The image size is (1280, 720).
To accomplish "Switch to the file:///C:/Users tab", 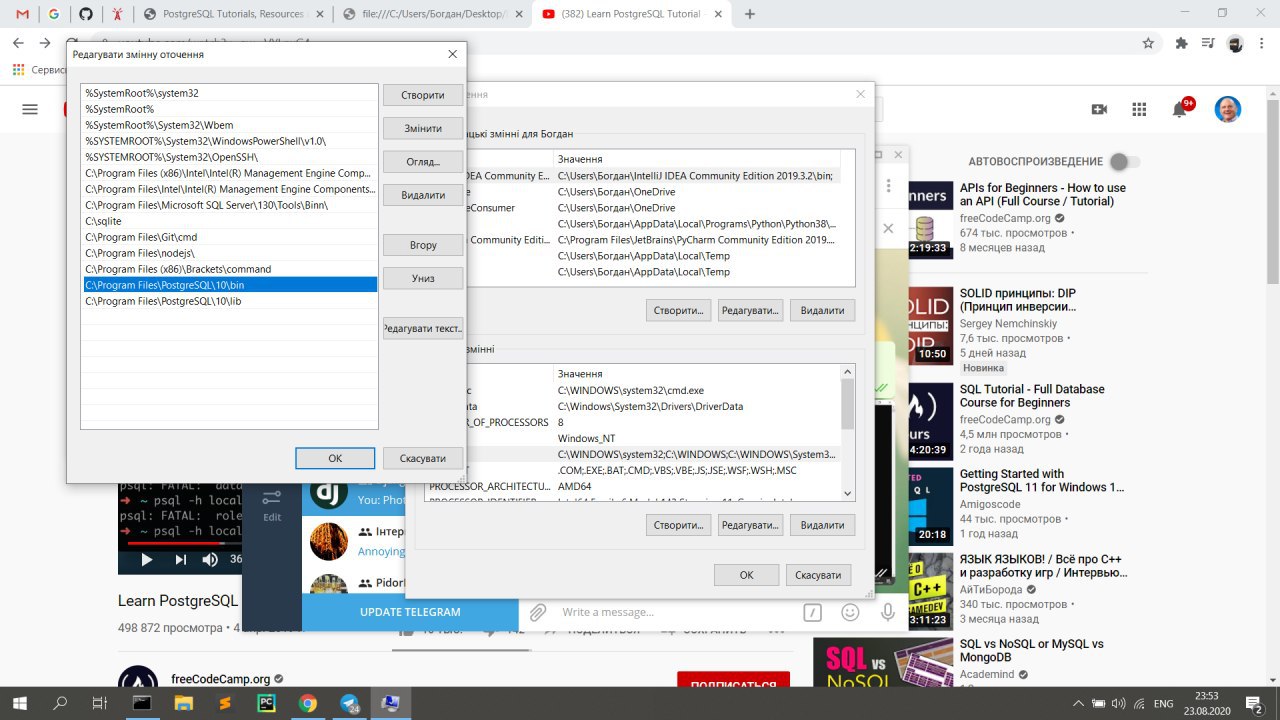I will [x=430, y=14].
